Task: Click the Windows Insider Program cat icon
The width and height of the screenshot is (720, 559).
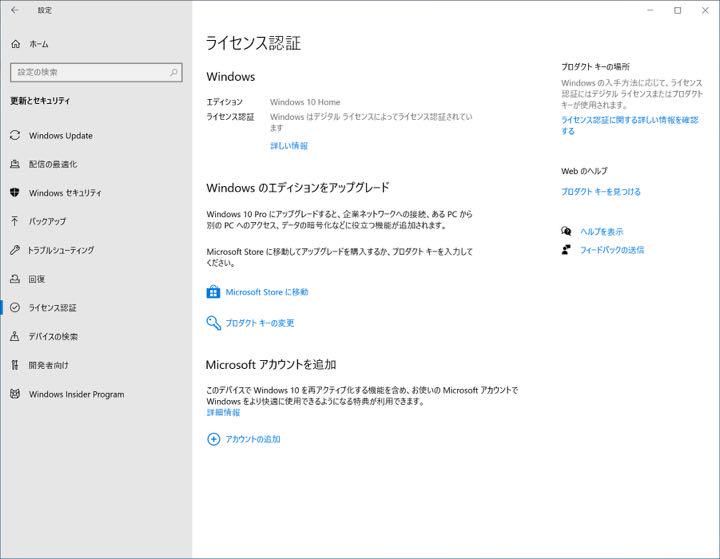Action: point(15,394)
